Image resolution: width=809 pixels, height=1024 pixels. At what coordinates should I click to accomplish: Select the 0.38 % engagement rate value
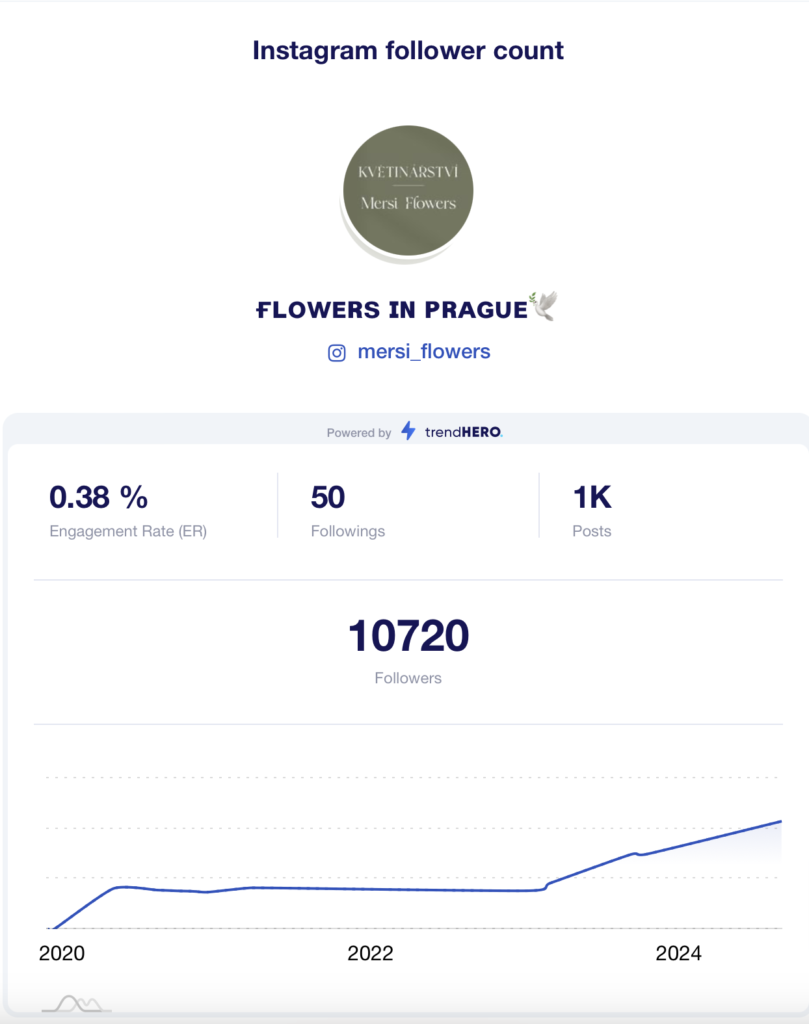tap(98, 496)
